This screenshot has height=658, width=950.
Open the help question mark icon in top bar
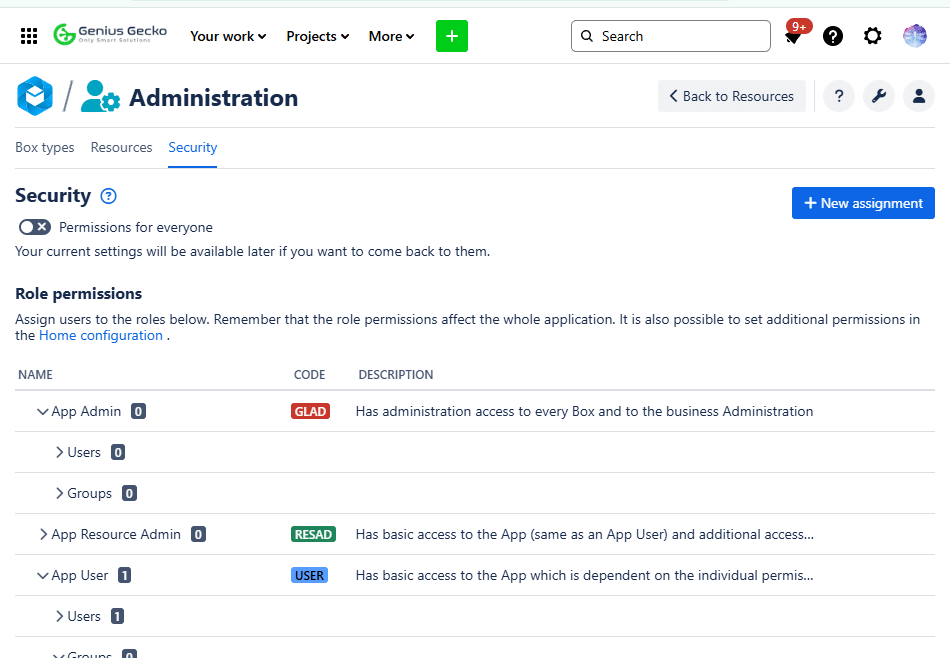click(832, 36)
